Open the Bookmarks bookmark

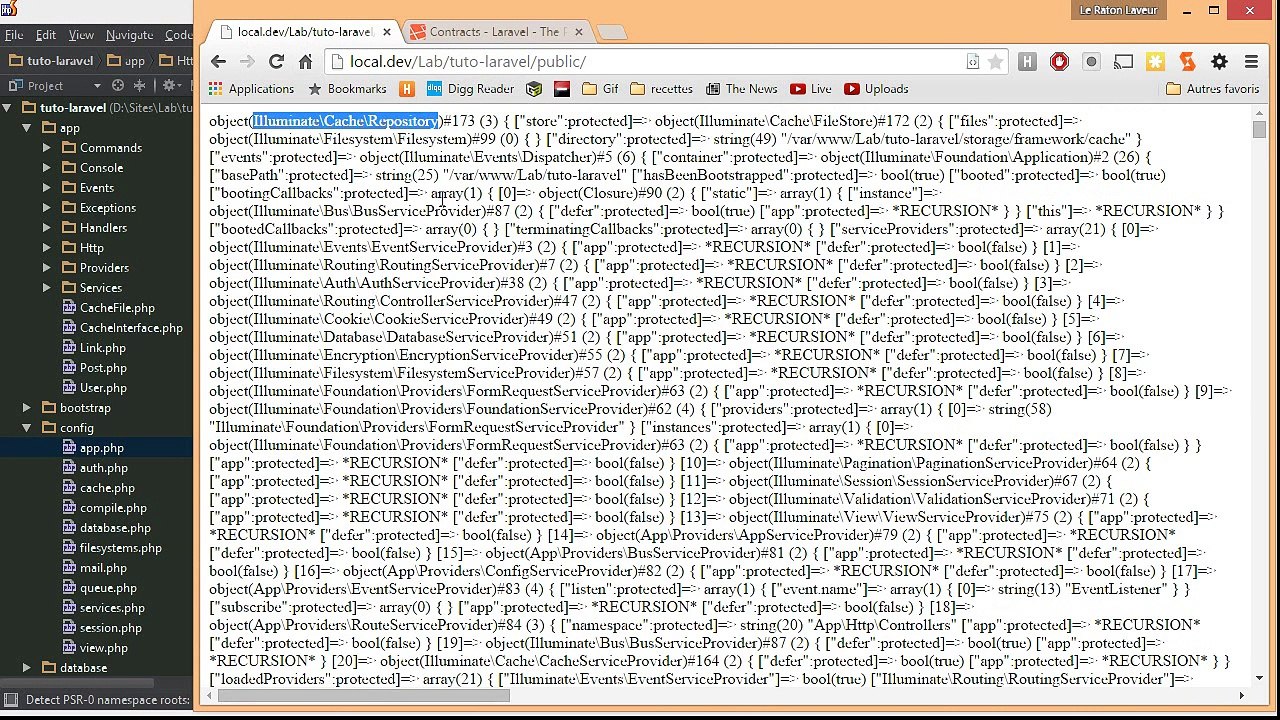[x=347, y=89]
